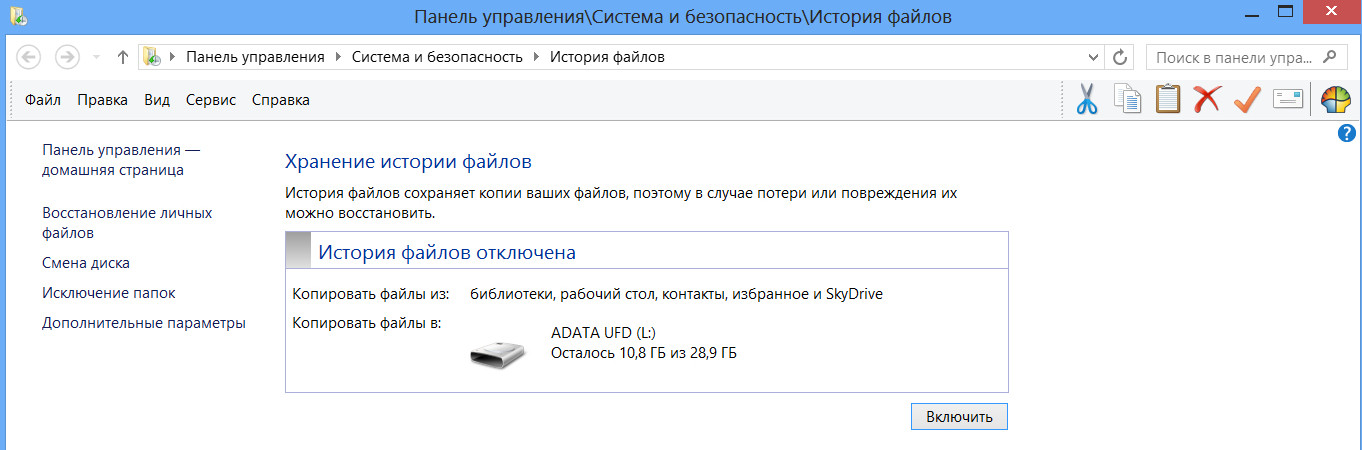Image resolution: width=1362 pixels, height=450 pixels.
Task: Click the Paste clipboard toolbar icon
Action: [1167, 100]
